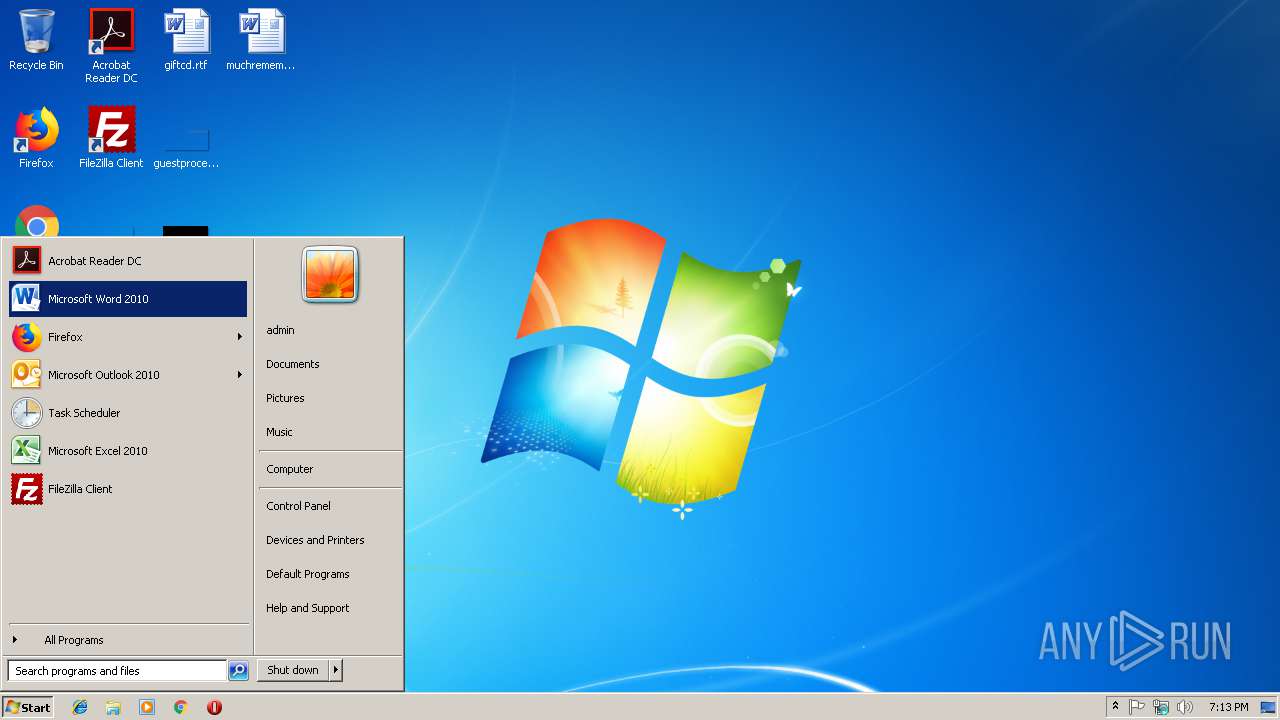Click the search magnifier button
Screen dimensions: 1280x720
(x=238, y=671)
